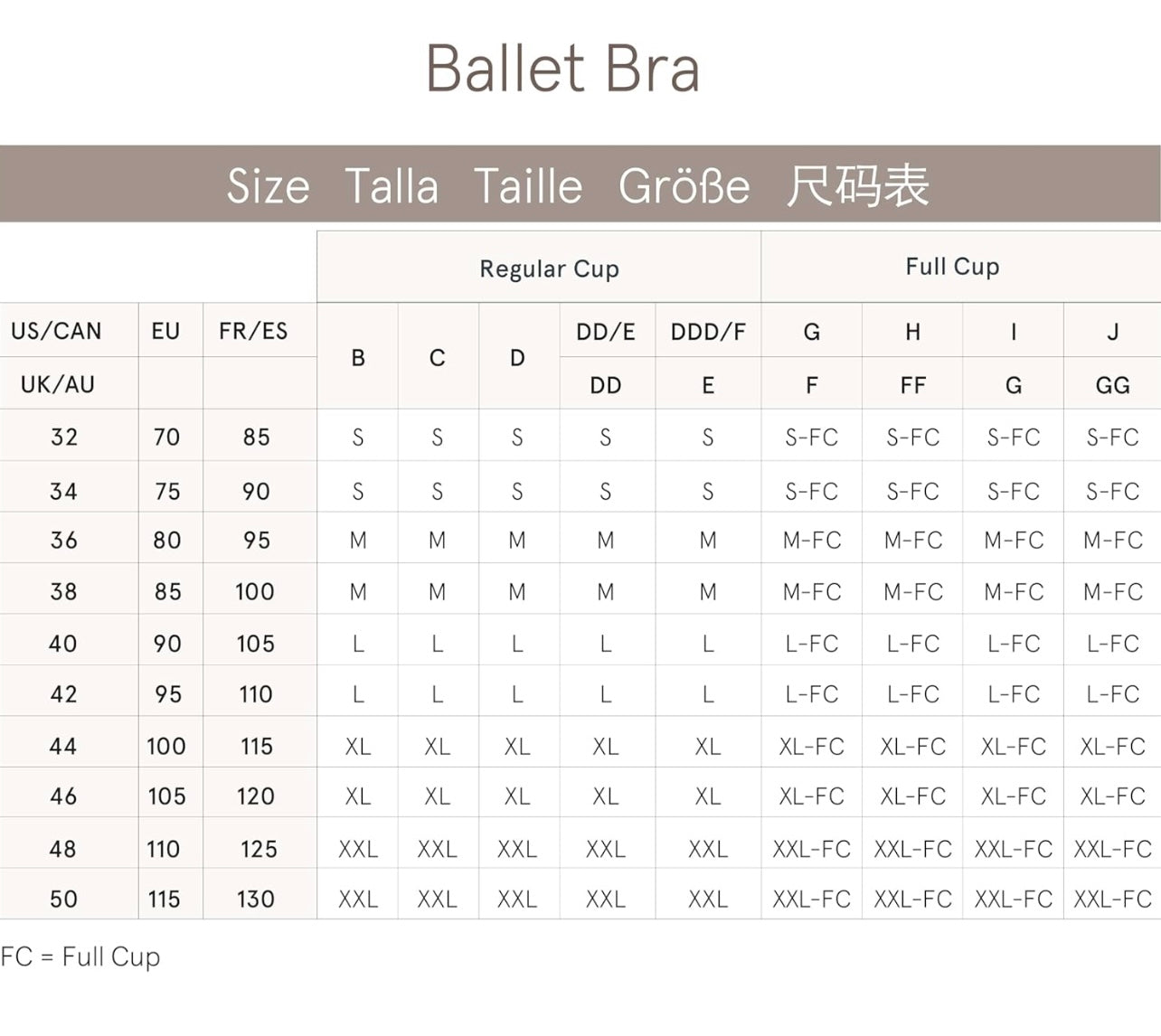Click the Ballet Bra title
The image size is (1161, 1036).
pyautogui.click(x=562, y=69)
